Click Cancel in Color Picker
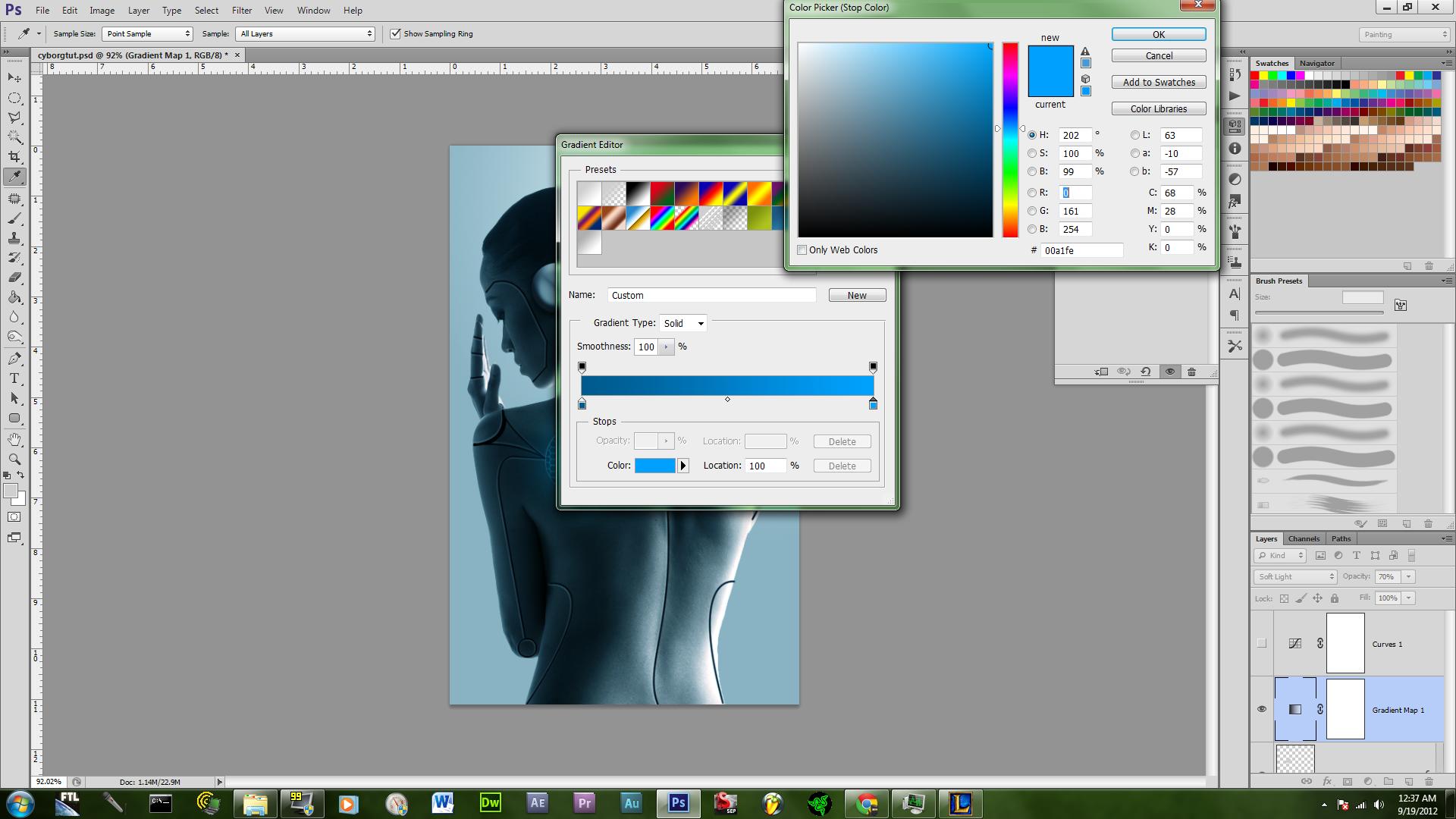 pyautogui.click(x=1159, y=55)
